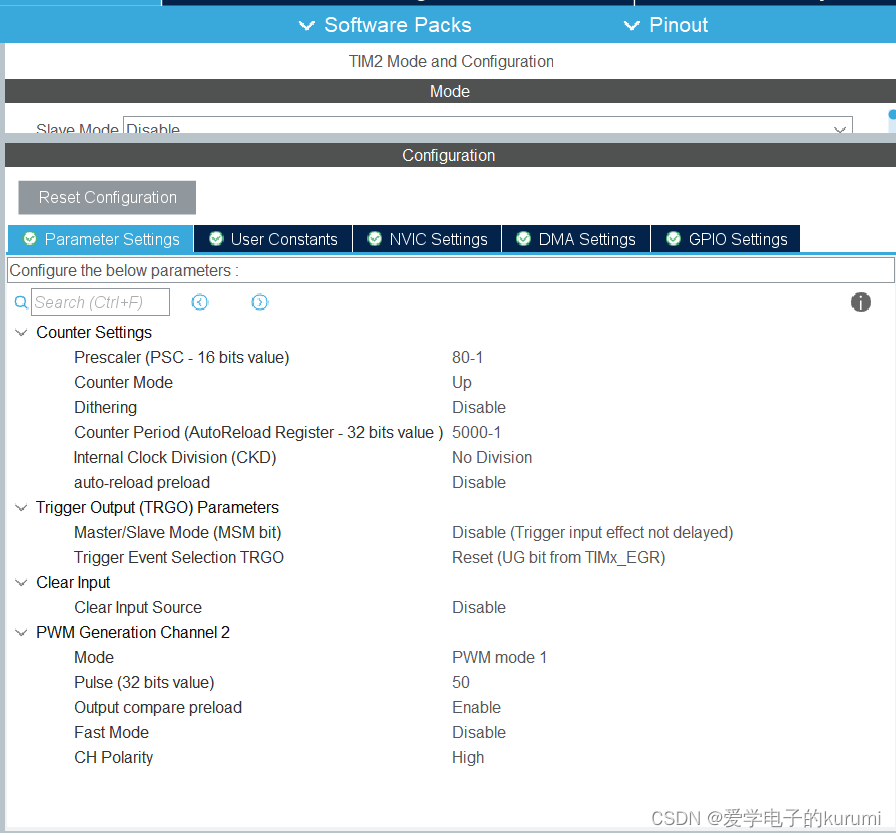Open the Pinout menu

[x=665, y=25]
